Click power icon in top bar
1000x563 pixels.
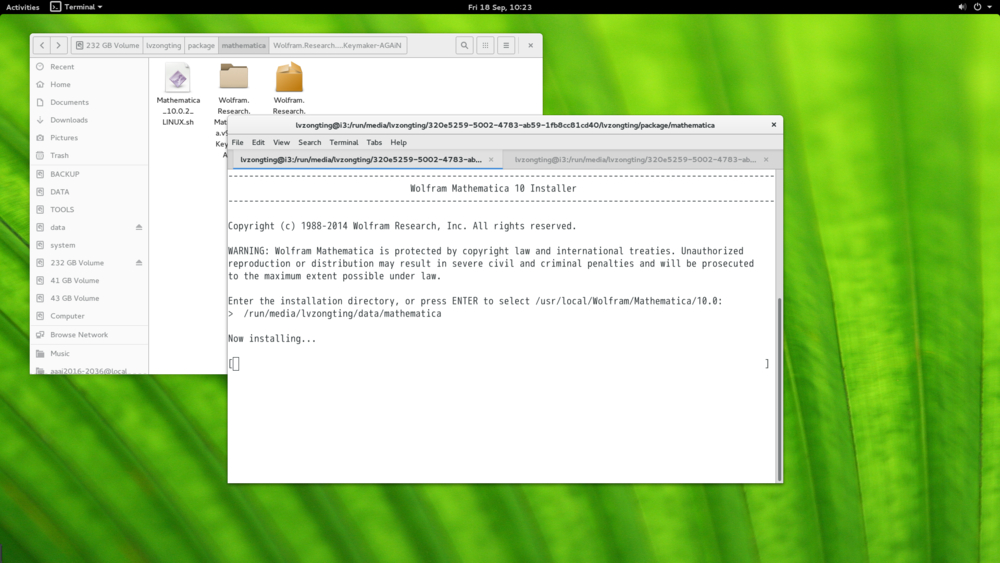pyautogui.click(x=977, y=7)
